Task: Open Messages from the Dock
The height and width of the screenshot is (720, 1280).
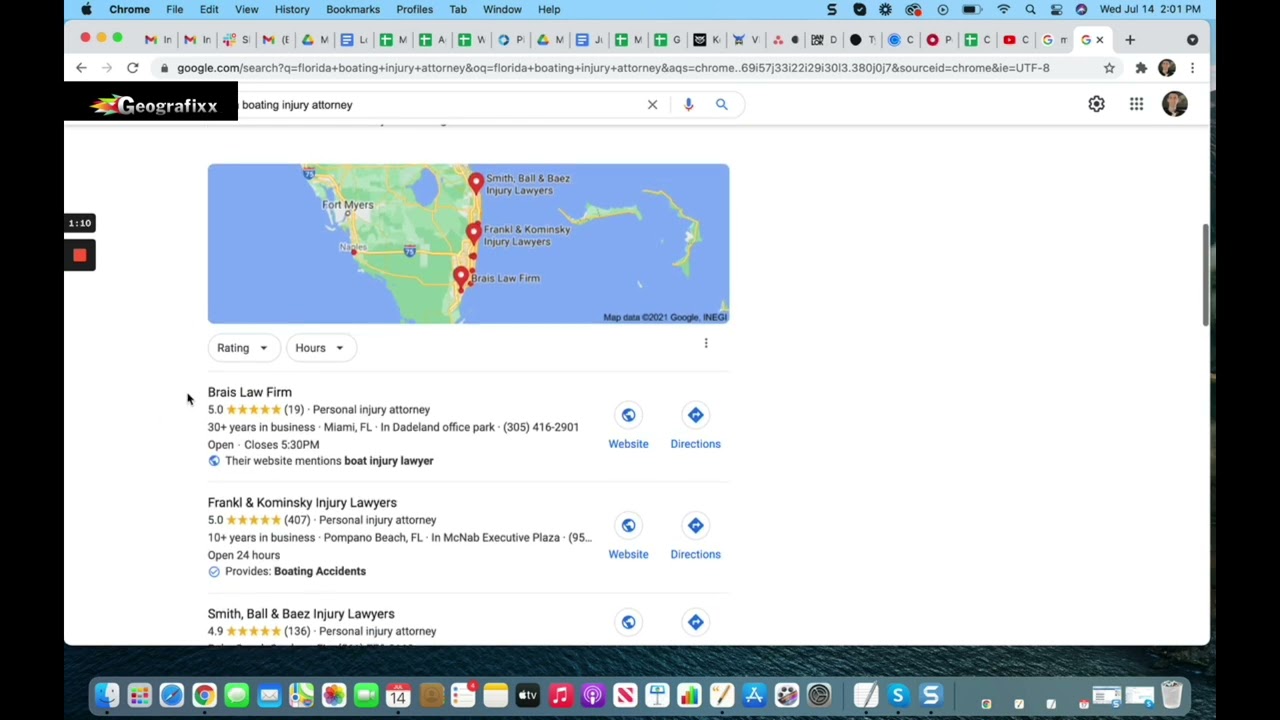Action: (x=236, y=695)
